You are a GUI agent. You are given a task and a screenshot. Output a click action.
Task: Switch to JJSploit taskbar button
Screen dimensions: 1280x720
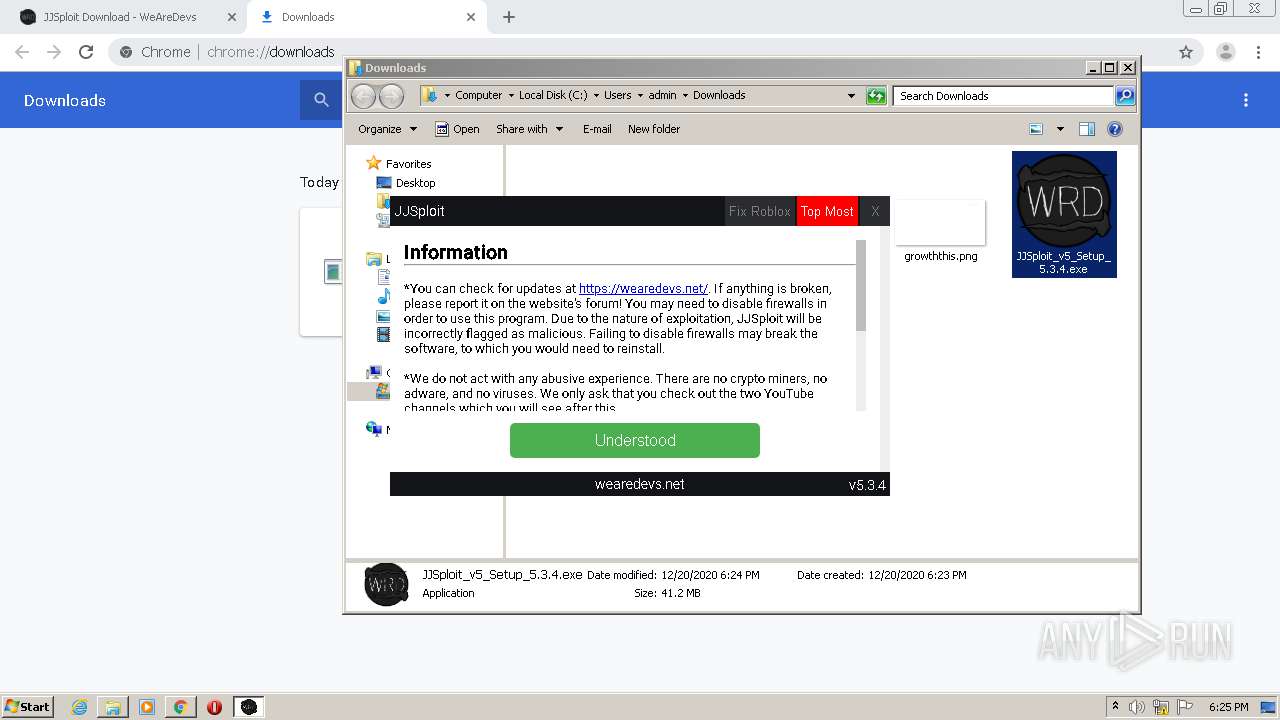pos(249,707)
